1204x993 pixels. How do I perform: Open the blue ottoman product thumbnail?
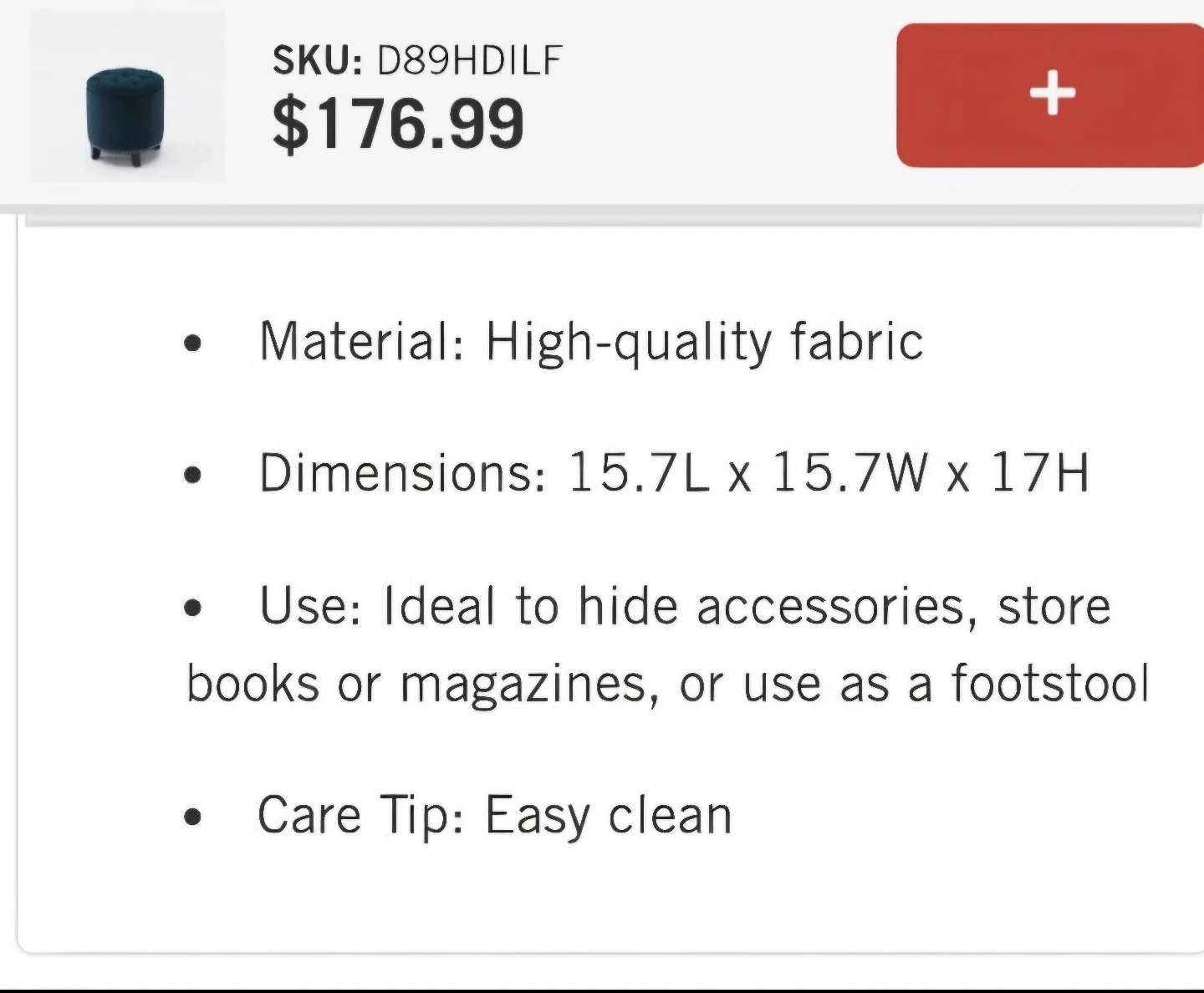127,96
